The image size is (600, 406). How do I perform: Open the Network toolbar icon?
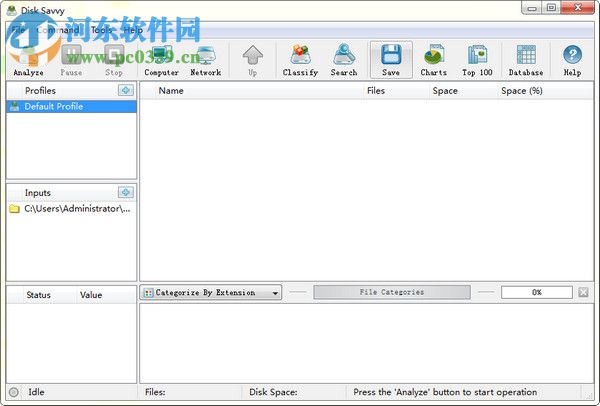pyautogui.click(x=206, y=60)
